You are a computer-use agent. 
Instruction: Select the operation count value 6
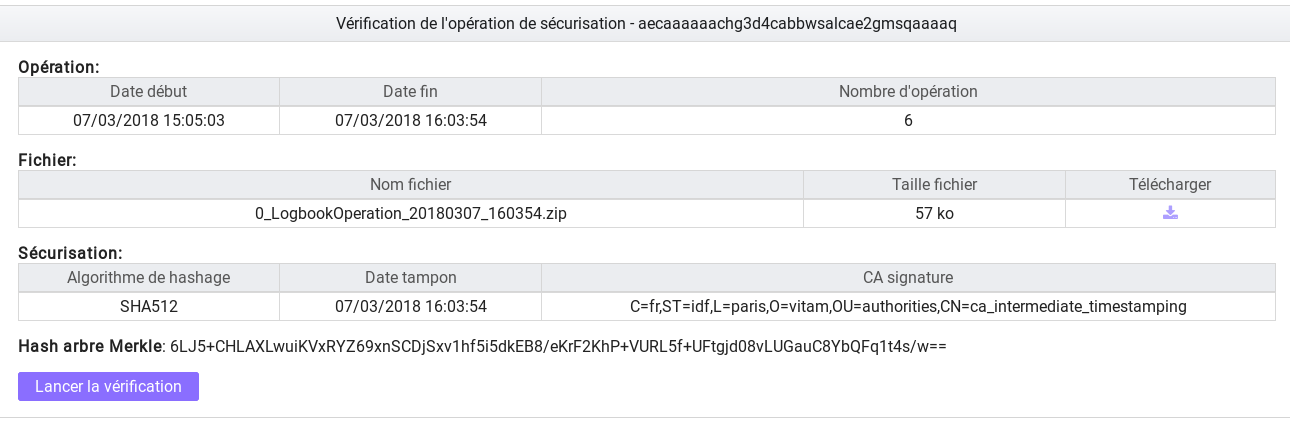click(908, 120)
